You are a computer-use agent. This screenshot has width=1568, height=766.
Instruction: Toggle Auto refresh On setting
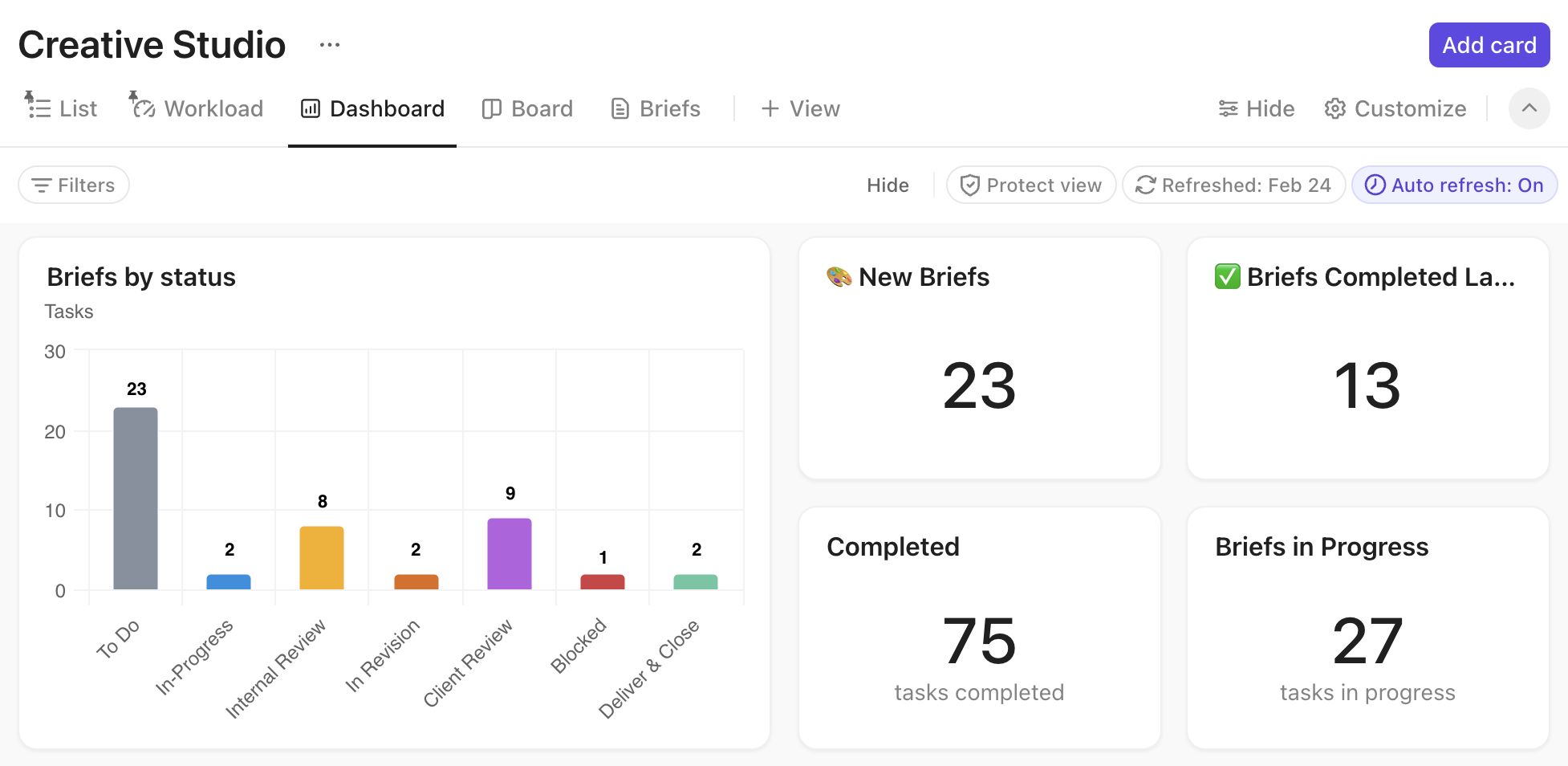pyautogui.click(x=1454, y=185)
